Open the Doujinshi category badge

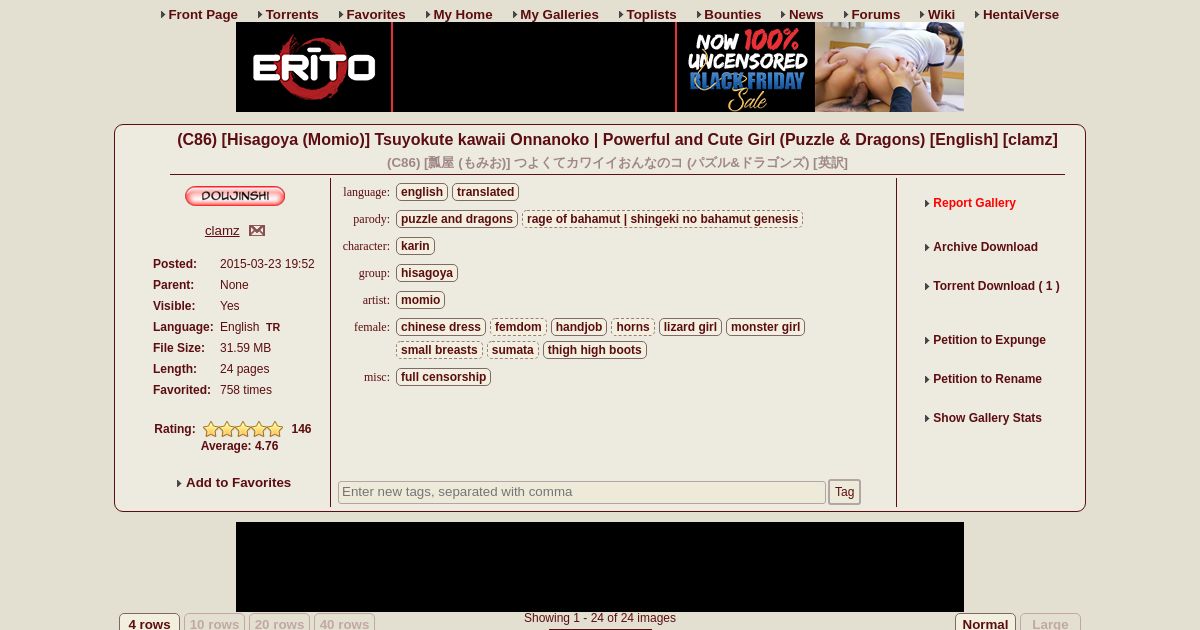pos(235,196)
